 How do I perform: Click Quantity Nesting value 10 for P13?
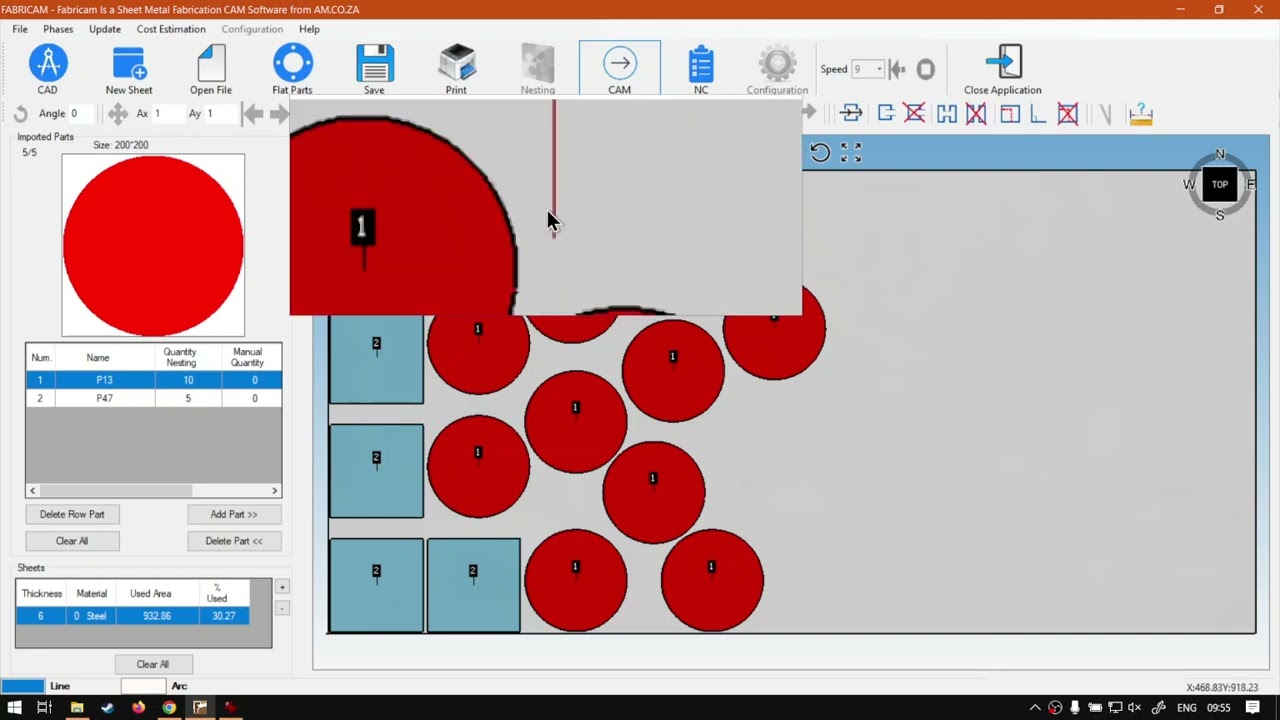[x=188, y=380]
